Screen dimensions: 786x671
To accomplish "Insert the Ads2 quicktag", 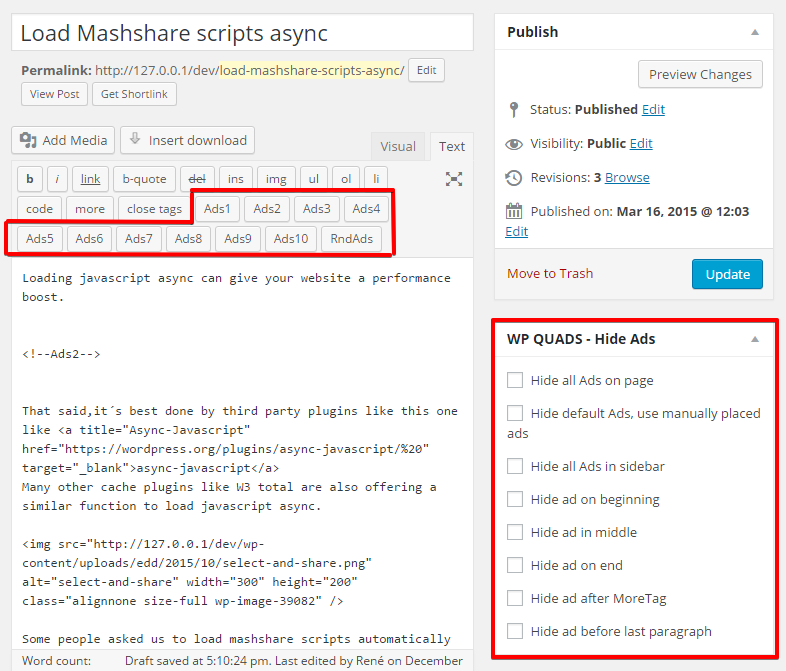I will coord(267,209).
